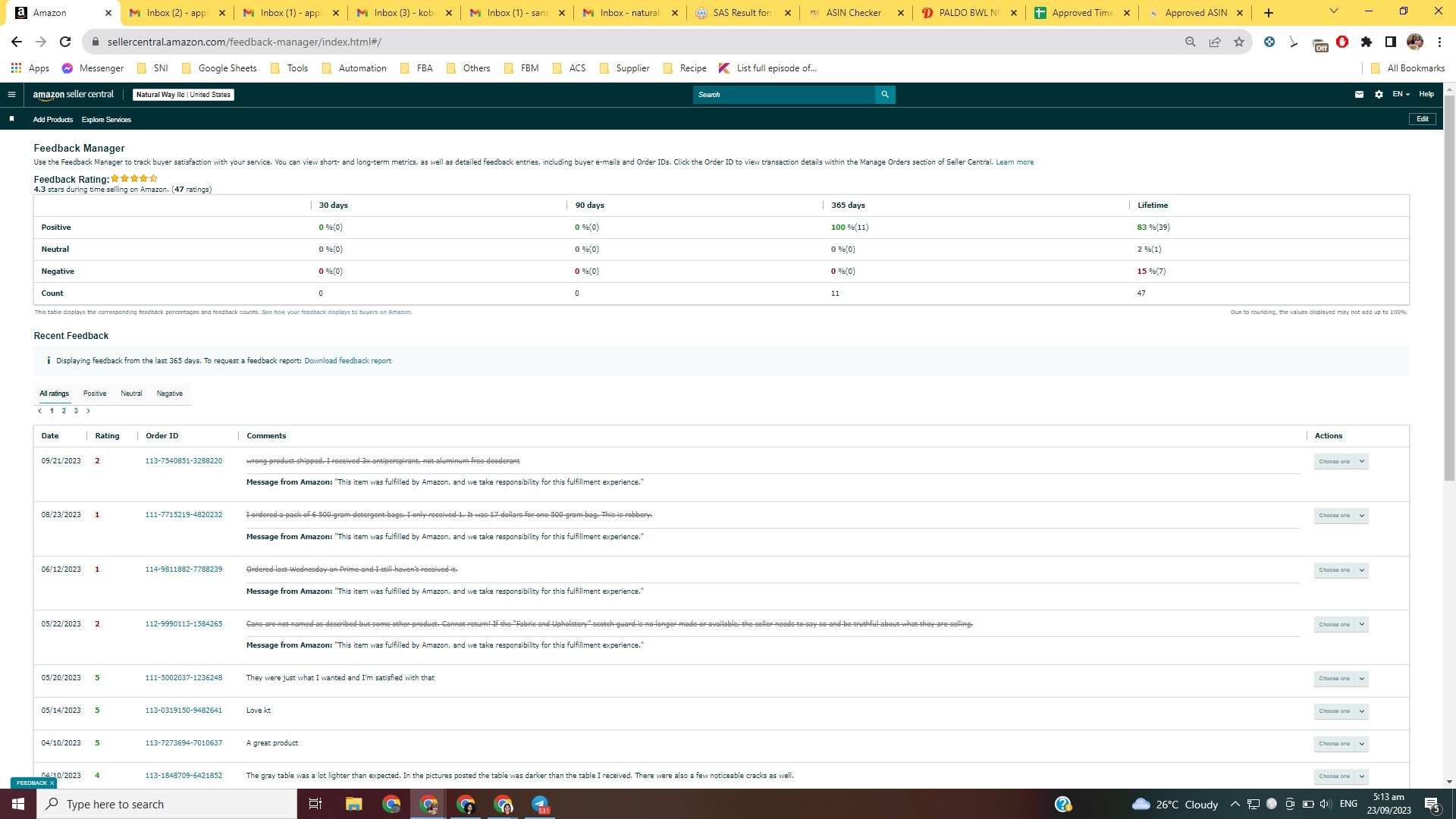Open the Help link in the header

click(x=1426, y=94)
